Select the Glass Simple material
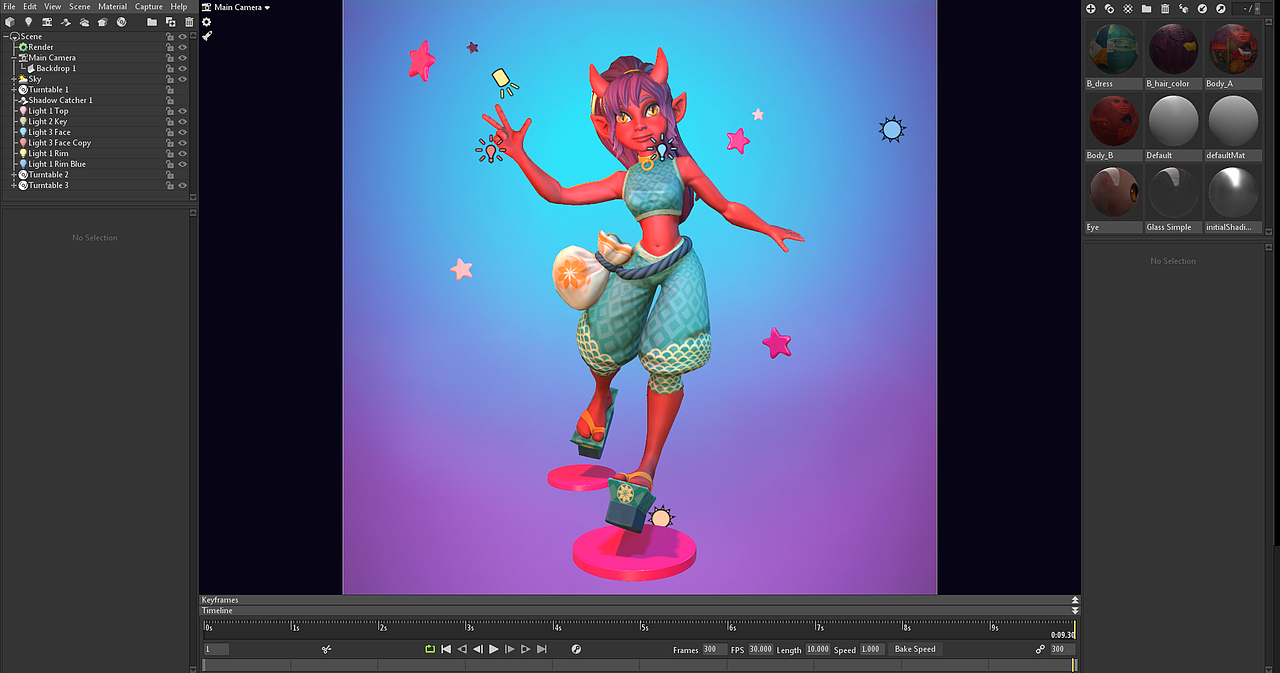The height and width of the screenshot is (673, 1280). click(x=1173, y=194)
